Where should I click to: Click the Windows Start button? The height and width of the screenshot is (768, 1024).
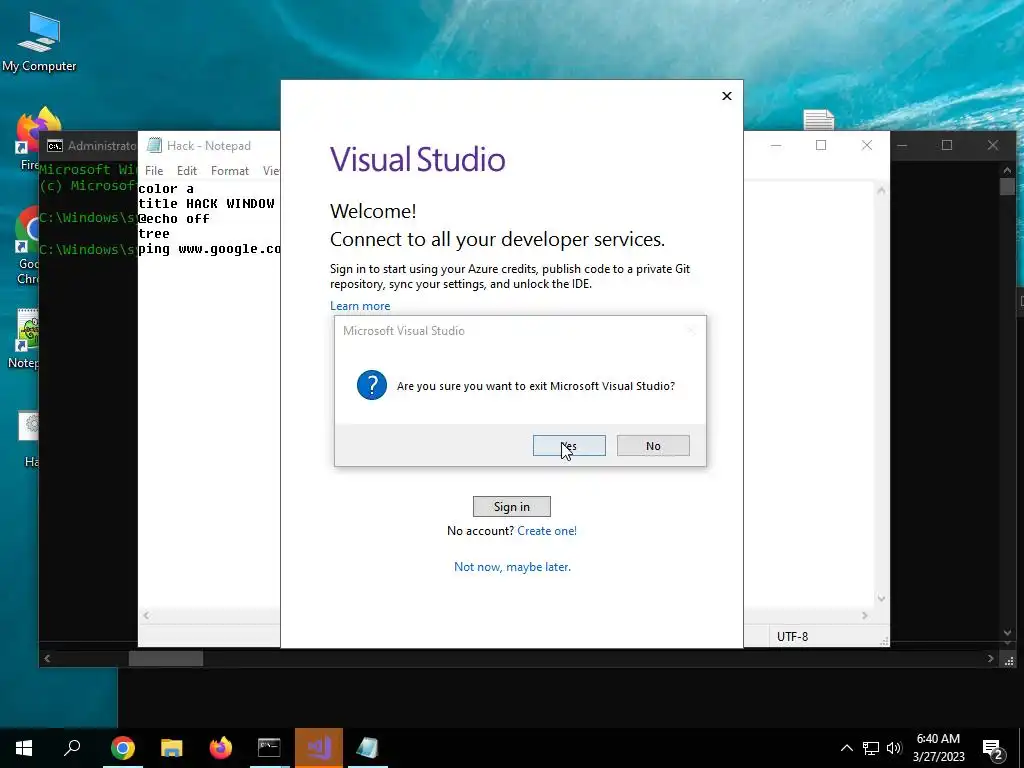coord(24,748)
